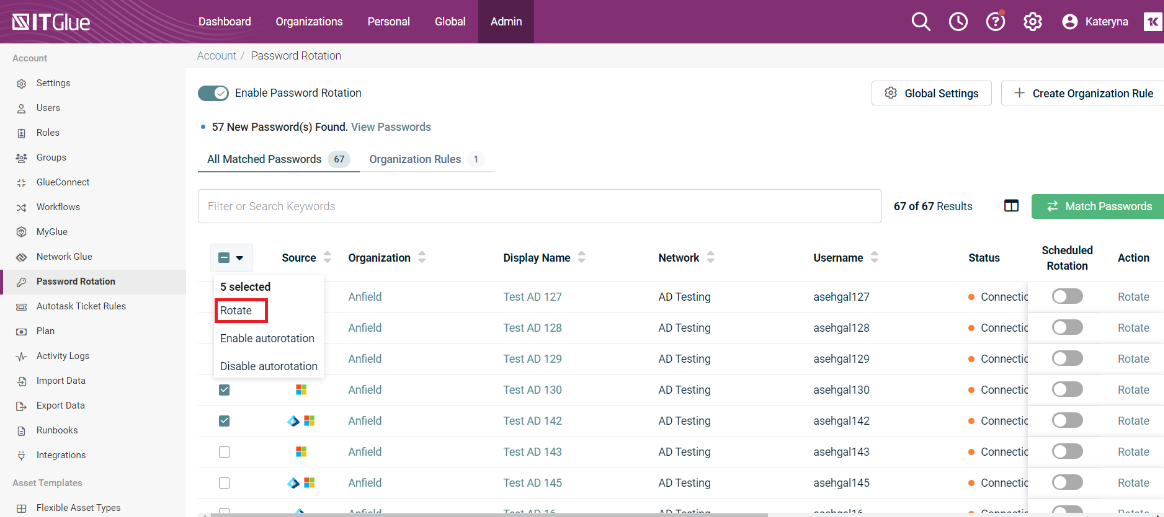Screen dimensions: 1164x517
Task: Sort by Network column arrows
Action: pos(710,258)
